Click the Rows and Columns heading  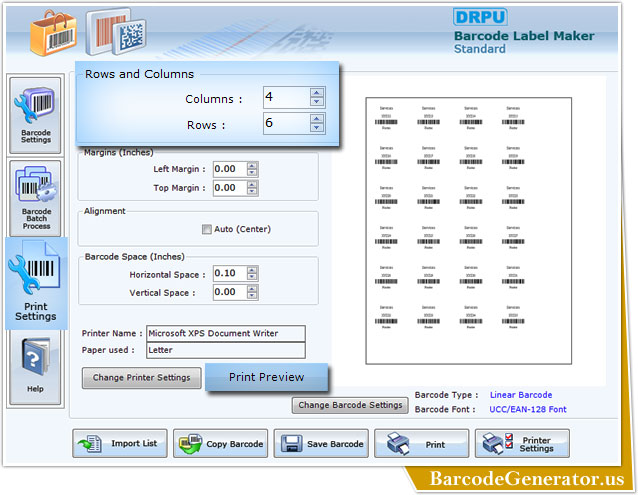pos(139,74)
